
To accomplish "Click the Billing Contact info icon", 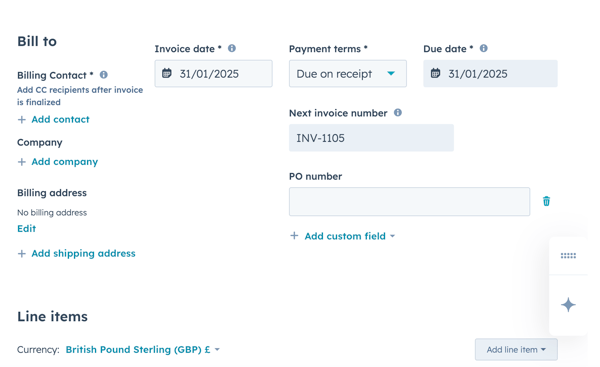I will (104, 75).
